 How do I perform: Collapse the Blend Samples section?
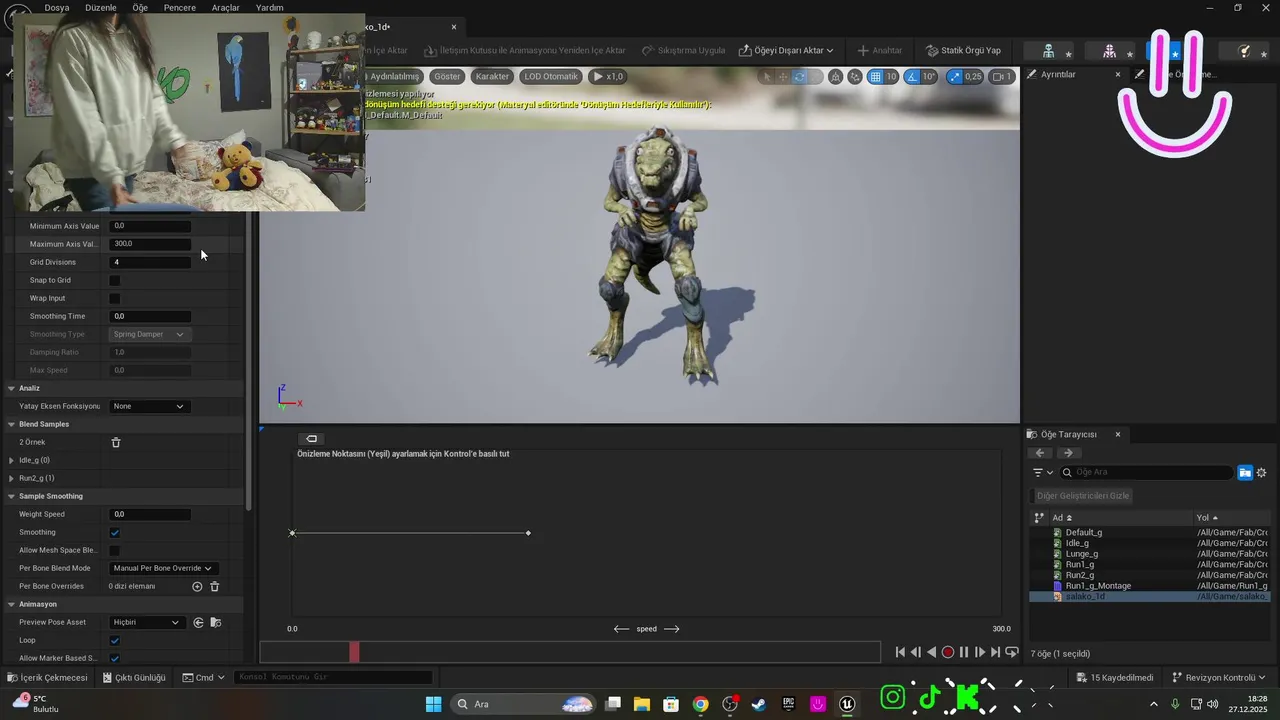click(11, 424)
